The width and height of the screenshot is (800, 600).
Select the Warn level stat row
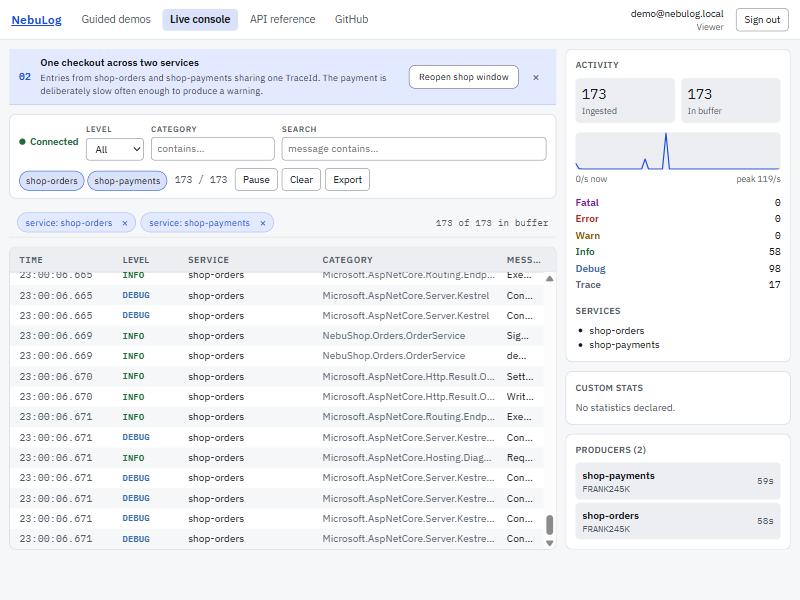tap(678, 236)
